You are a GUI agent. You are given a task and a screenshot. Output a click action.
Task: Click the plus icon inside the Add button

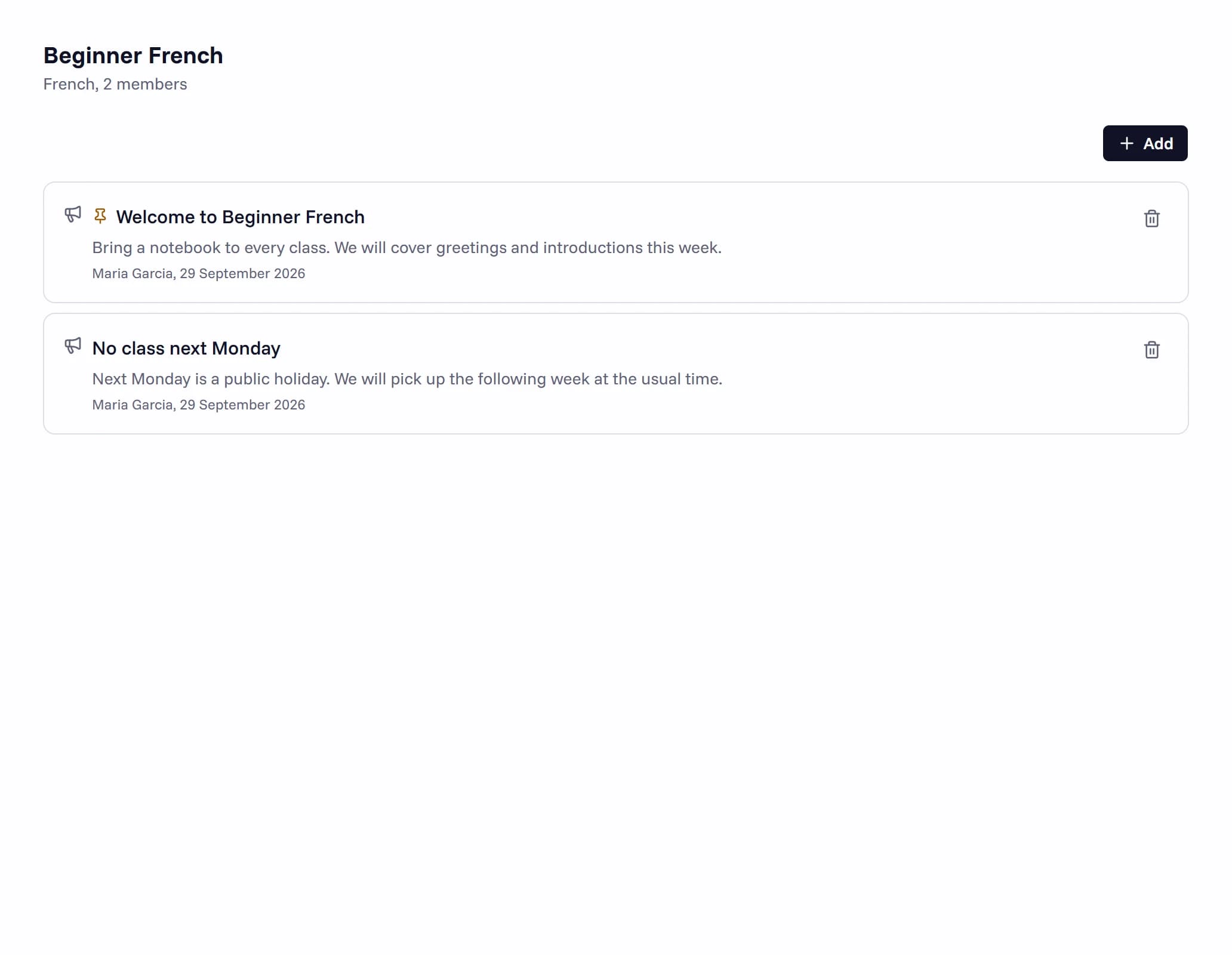pyautogui.click(x=1126, y=143)
